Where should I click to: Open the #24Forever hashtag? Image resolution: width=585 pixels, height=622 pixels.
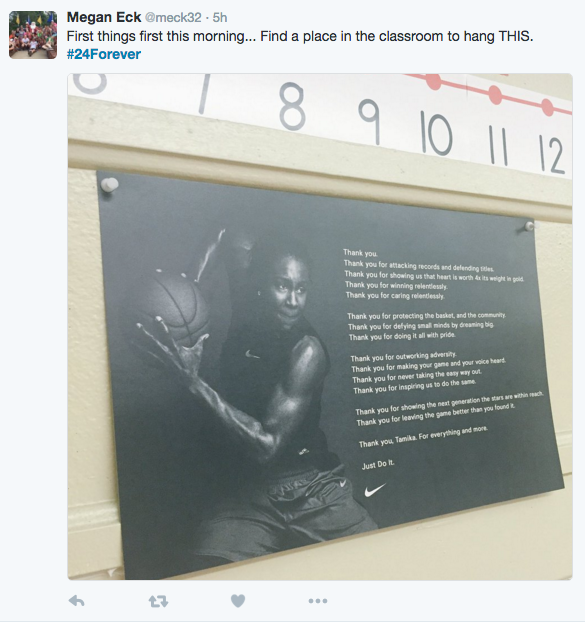pyautogui.click(x=104, y=54)
